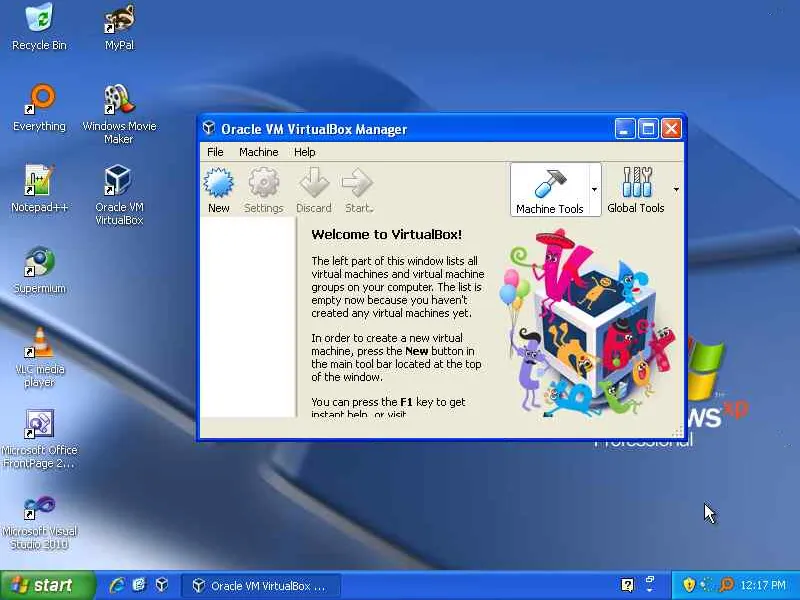Click the 12:17 PM system clock
The height and width of the screenshot is (600, 800).
click(763, 585)
